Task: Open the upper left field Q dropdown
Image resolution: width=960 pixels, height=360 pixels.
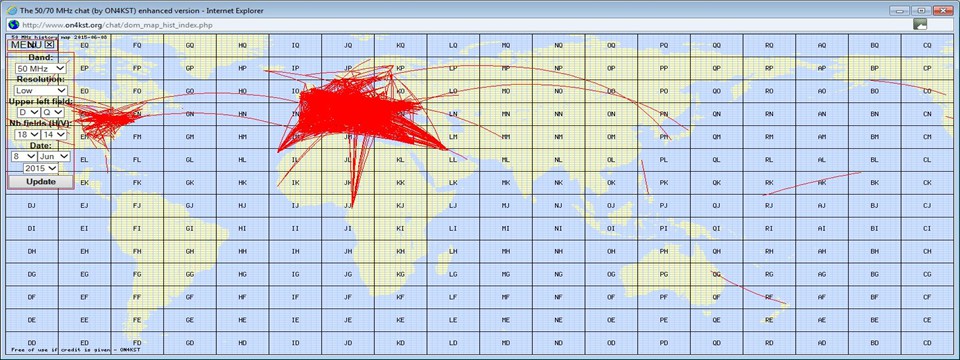Action: 52,113
